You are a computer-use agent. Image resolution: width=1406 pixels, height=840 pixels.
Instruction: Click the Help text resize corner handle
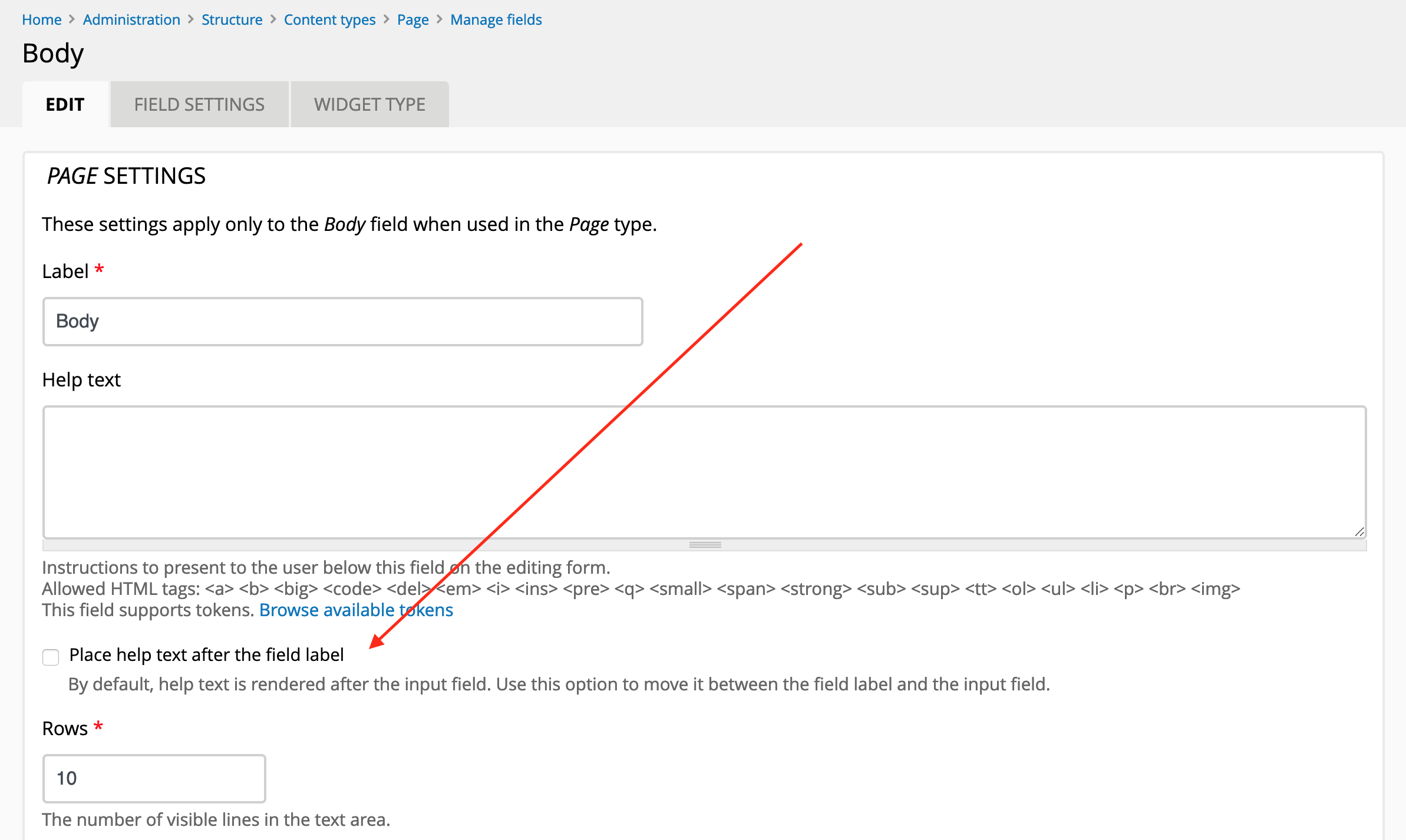[x=1359, y=531]
